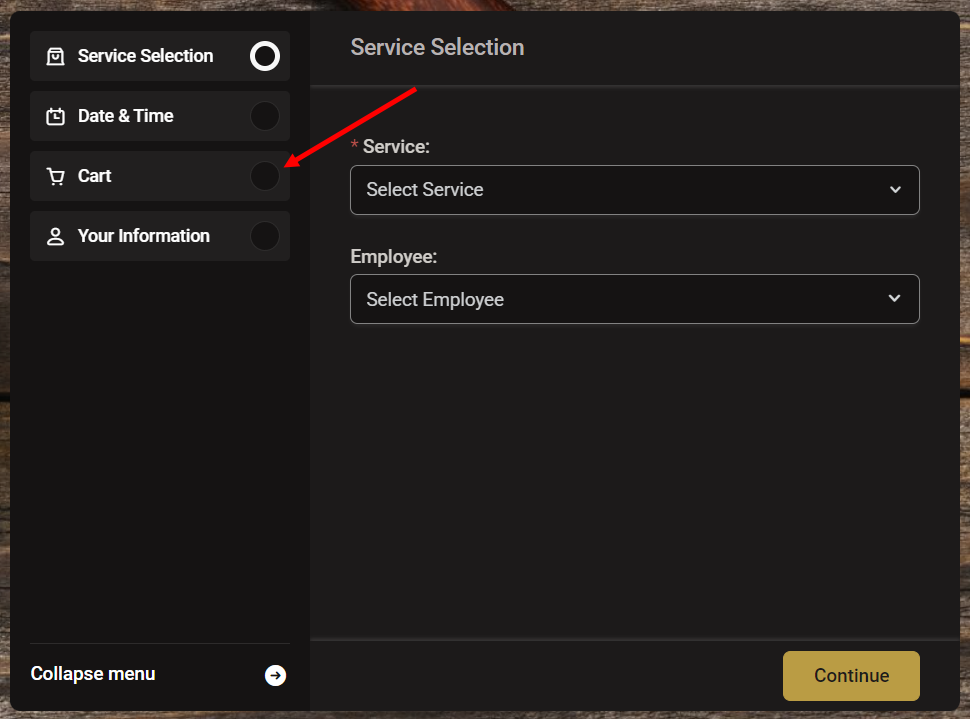Click the Collapse menu text
This screenshot has width=970, height=719.
coord(93,674)
